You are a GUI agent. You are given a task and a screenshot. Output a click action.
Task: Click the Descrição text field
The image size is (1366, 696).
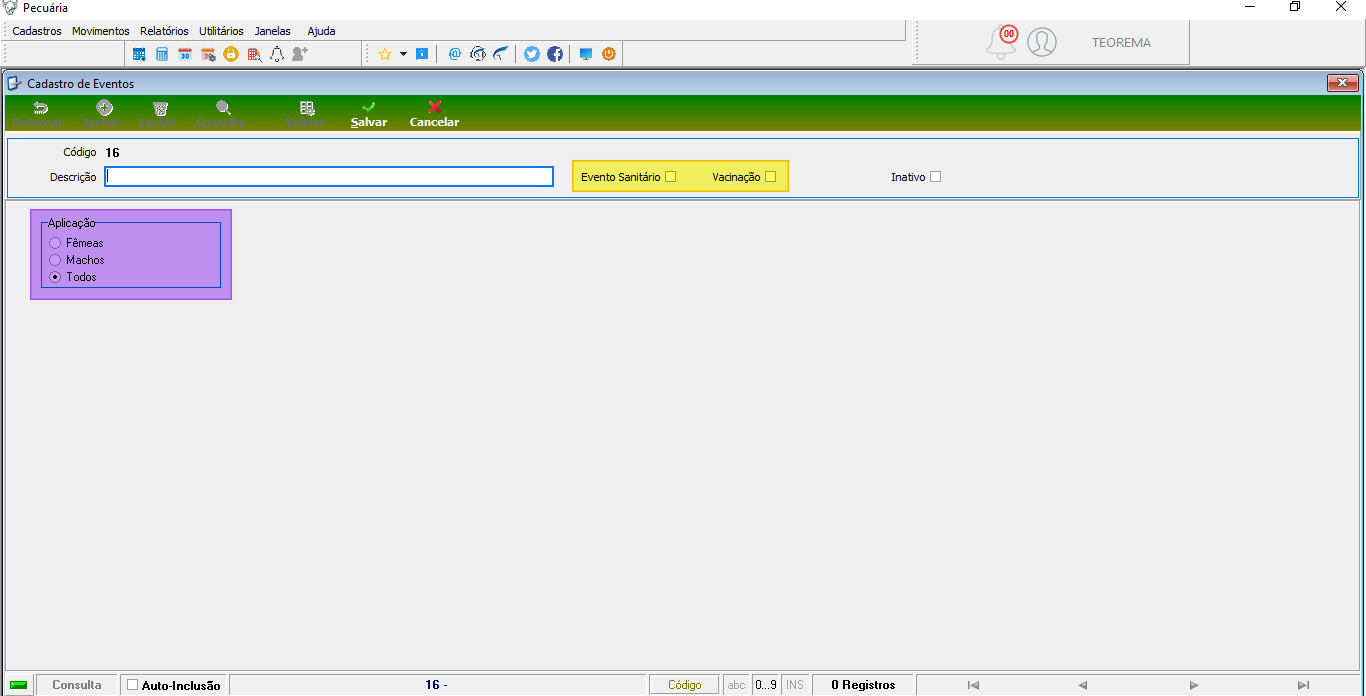329,176
